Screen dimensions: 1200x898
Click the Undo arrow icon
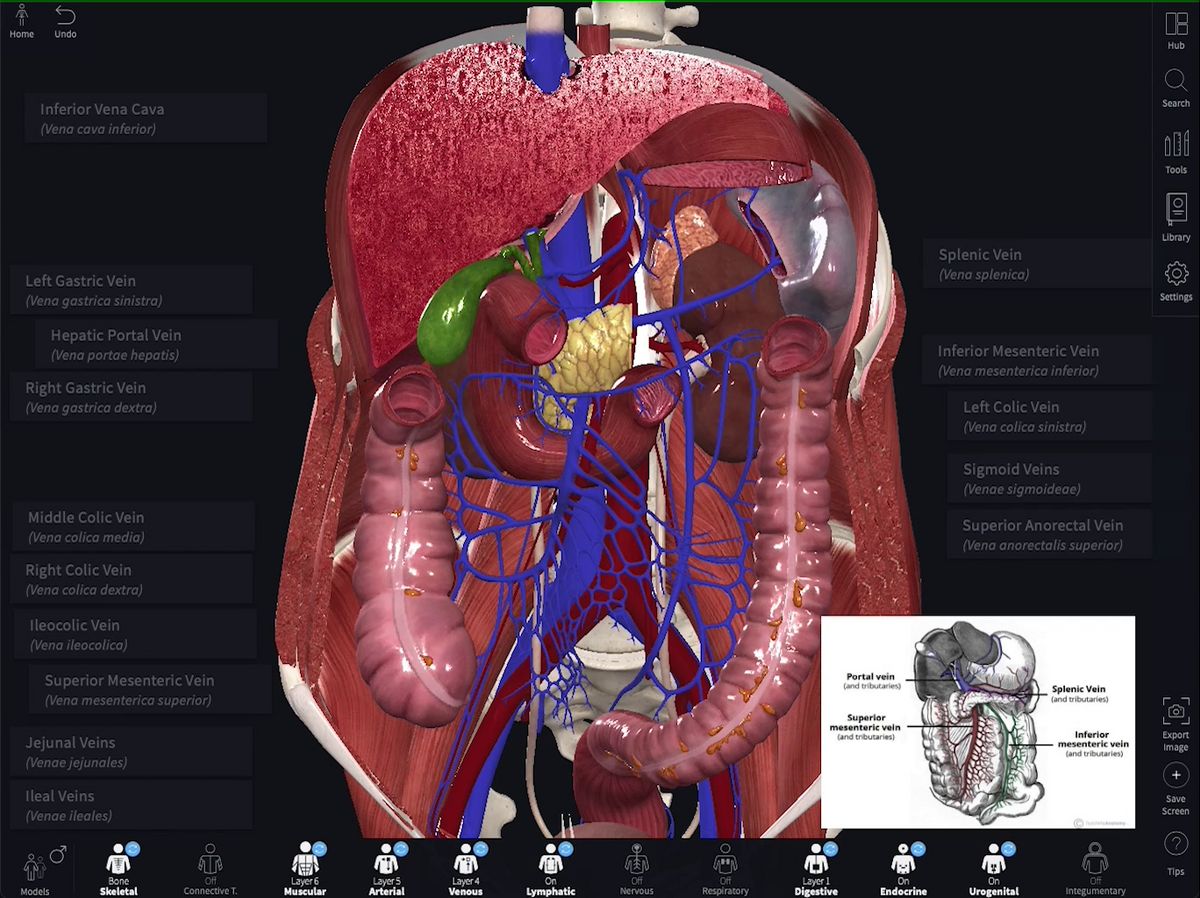65,17
